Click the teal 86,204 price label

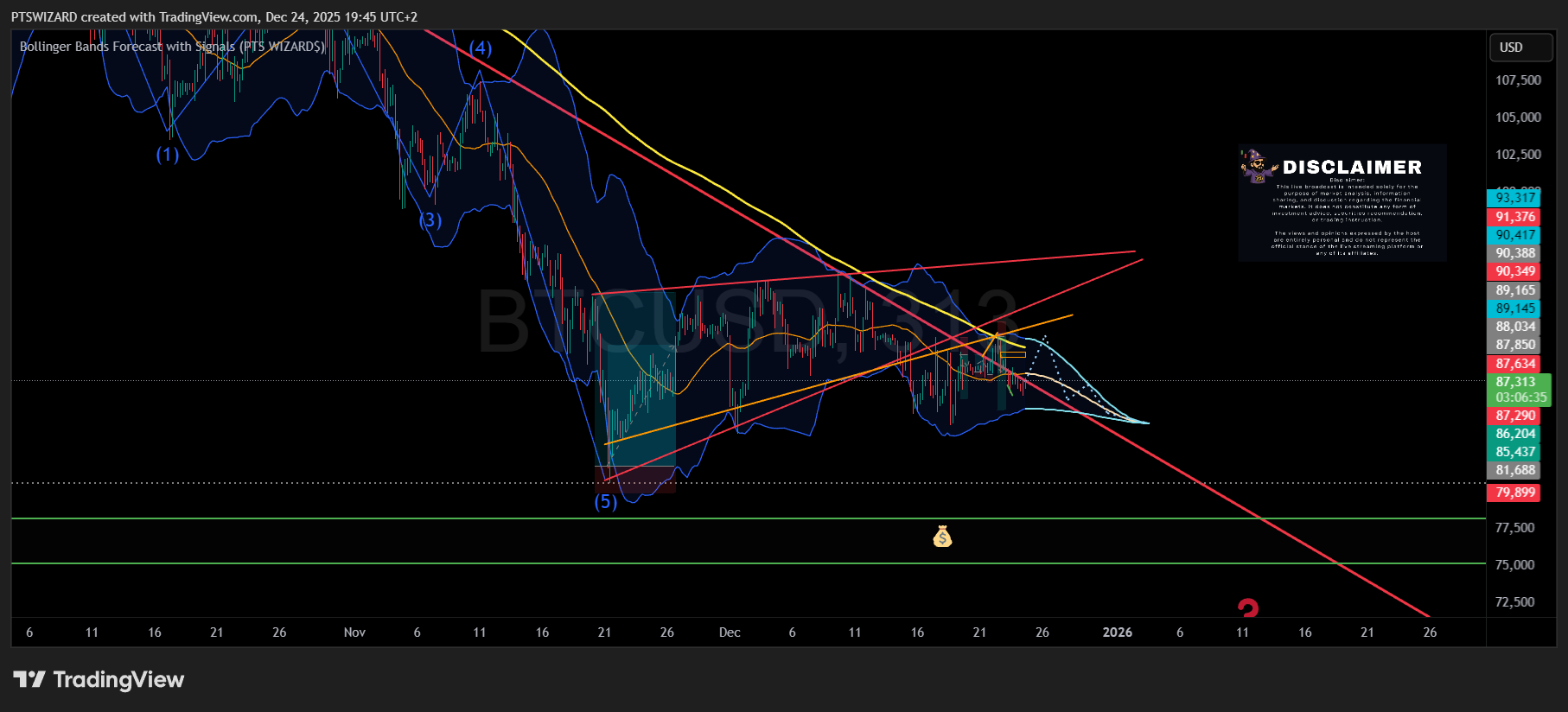coord(1515,434)
